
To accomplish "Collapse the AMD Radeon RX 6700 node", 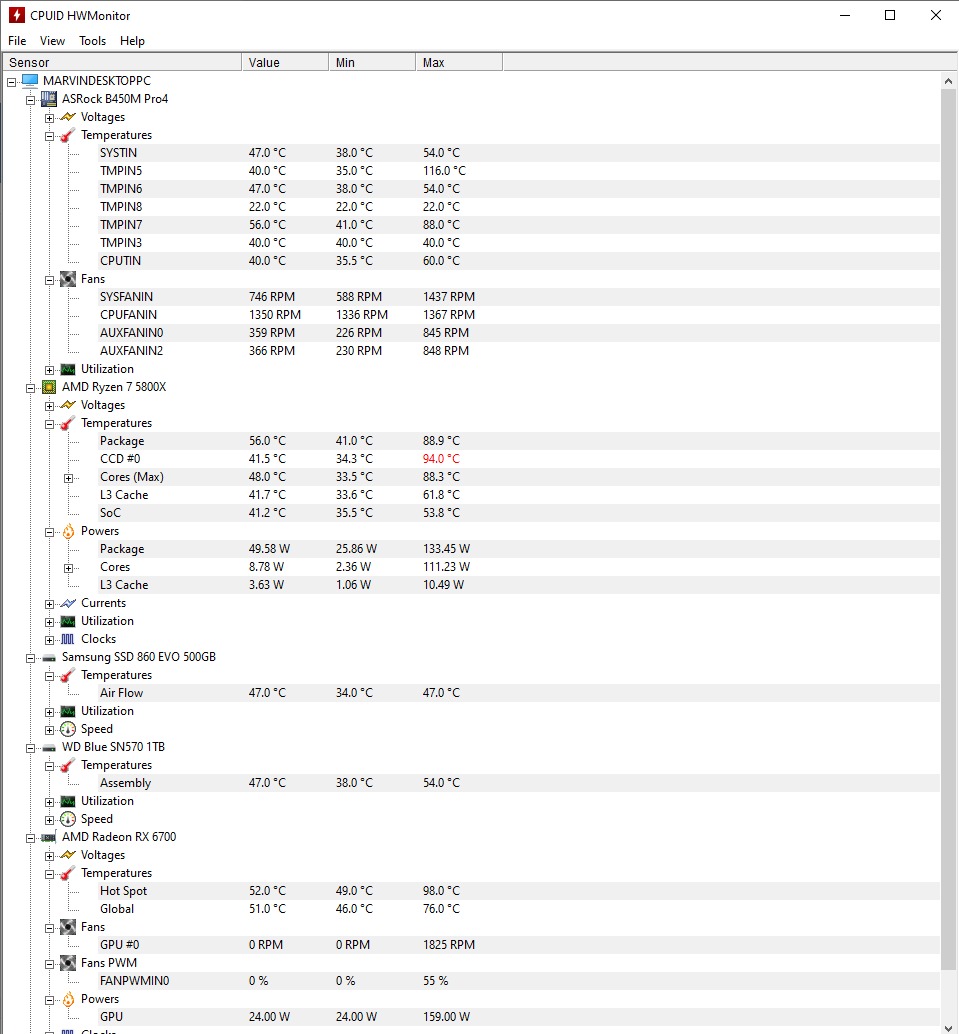I will pyautogui.click(x=30, y=838).
